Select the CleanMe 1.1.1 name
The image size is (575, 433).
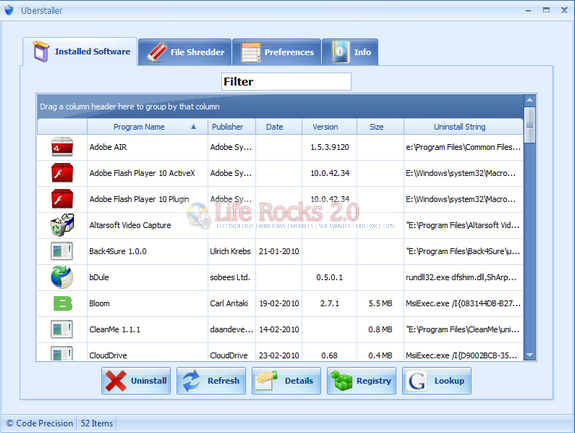[115, 329]
